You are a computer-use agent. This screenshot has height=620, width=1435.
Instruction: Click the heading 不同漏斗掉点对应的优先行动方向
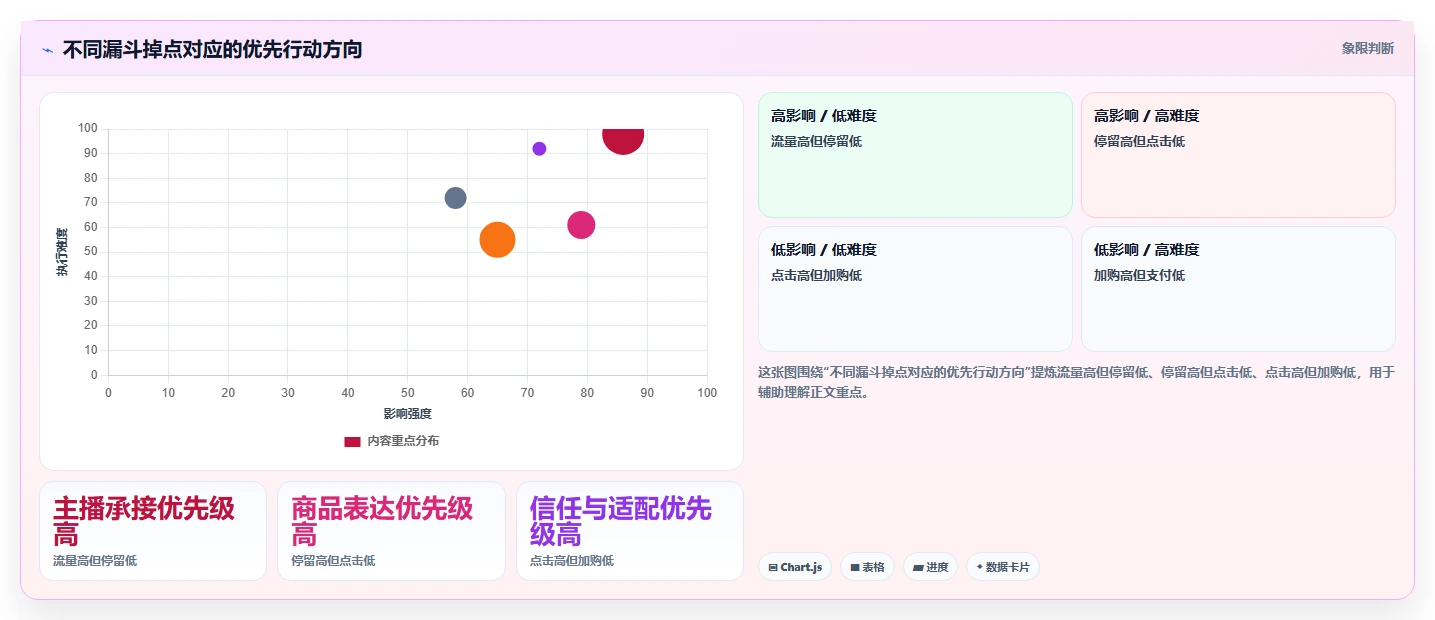(212, 49)
